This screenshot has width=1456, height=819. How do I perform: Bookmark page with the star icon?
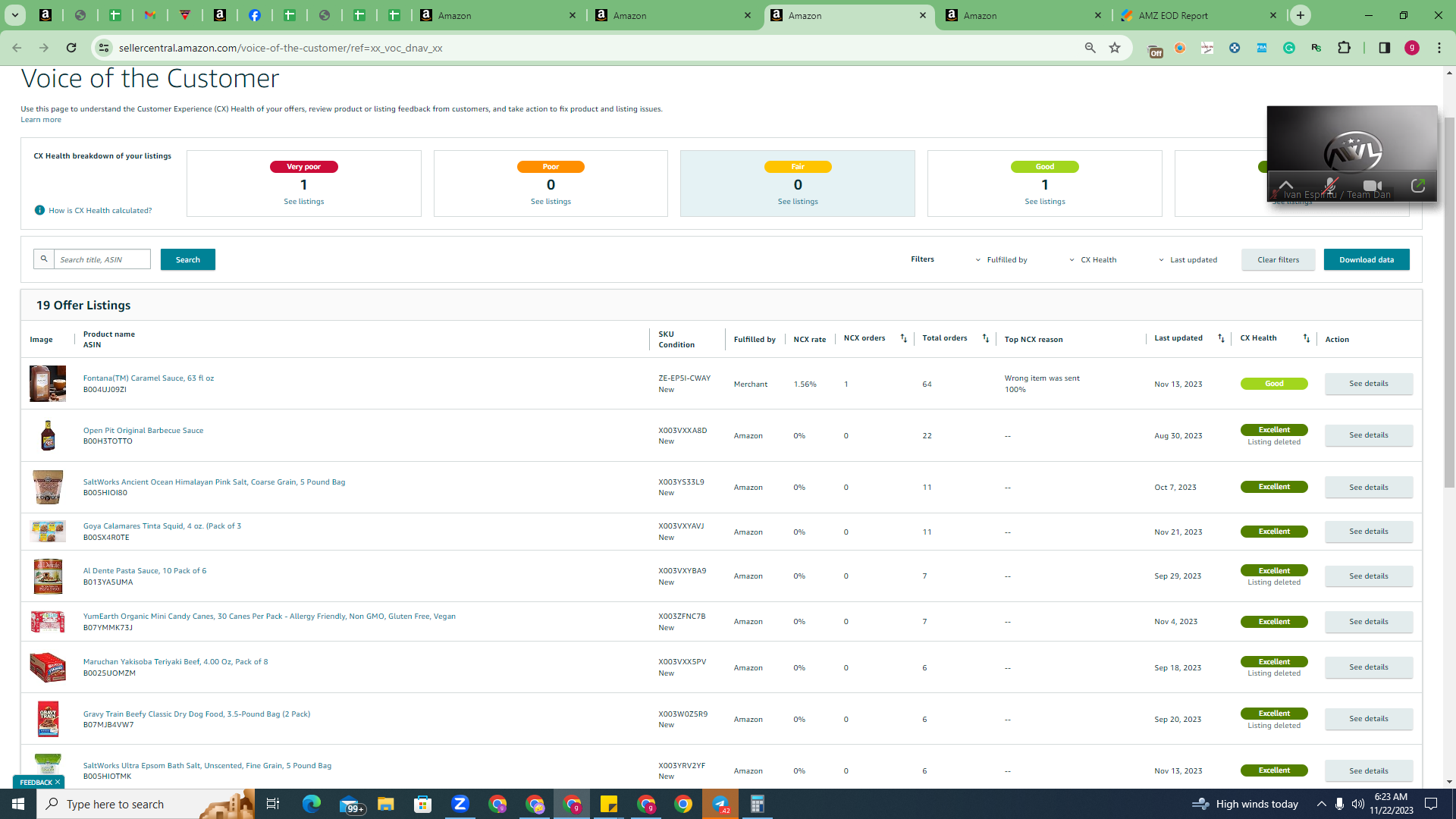pos(1114,48)
